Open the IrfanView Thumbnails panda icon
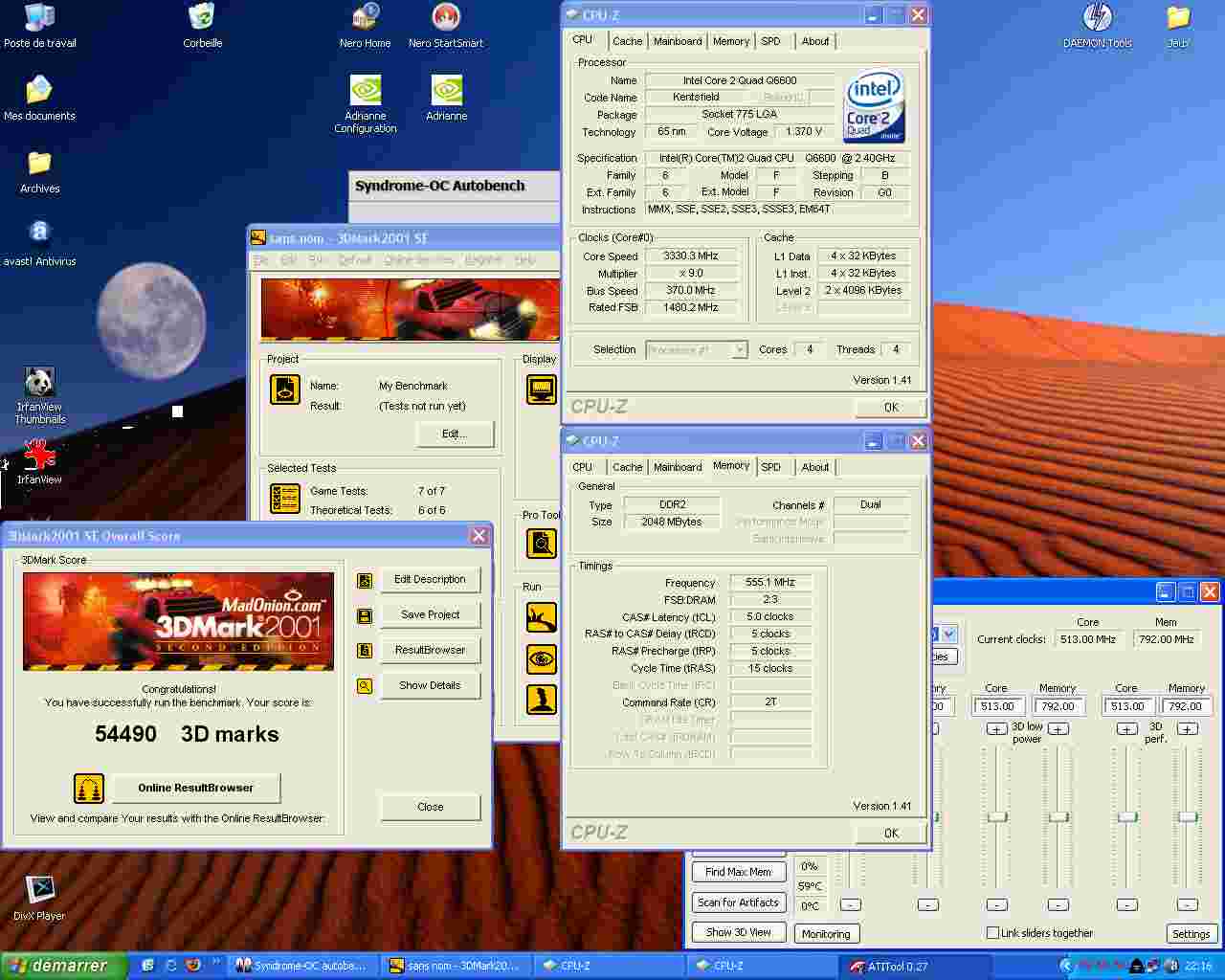 click(39, 395)
